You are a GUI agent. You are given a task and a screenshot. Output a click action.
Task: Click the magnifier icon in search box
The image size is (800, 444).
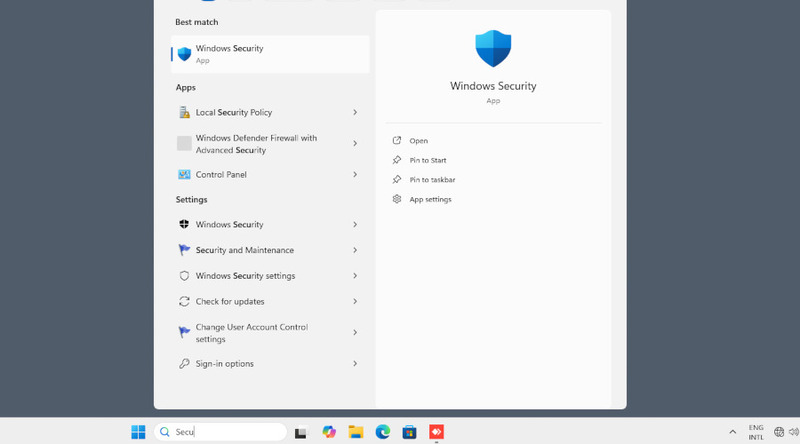tap(165, 432)
